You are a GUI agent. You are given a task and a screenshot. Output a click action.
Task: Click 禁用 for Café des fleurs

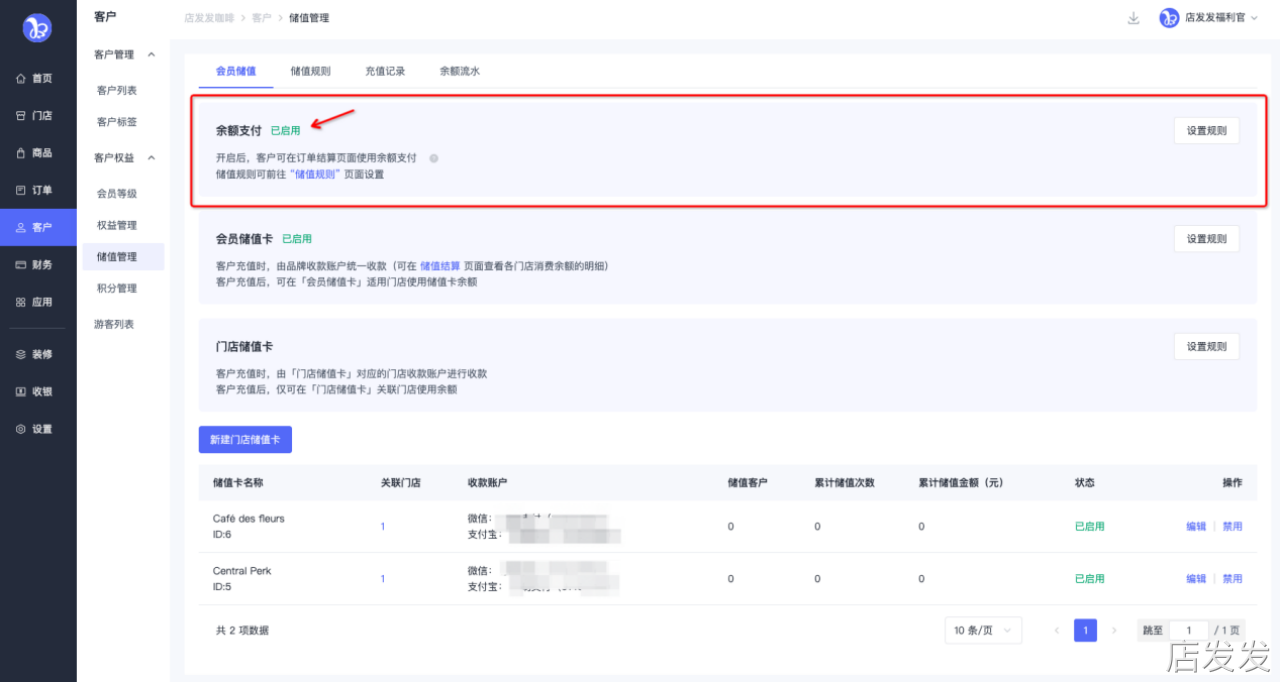[x=1232, y=526]
